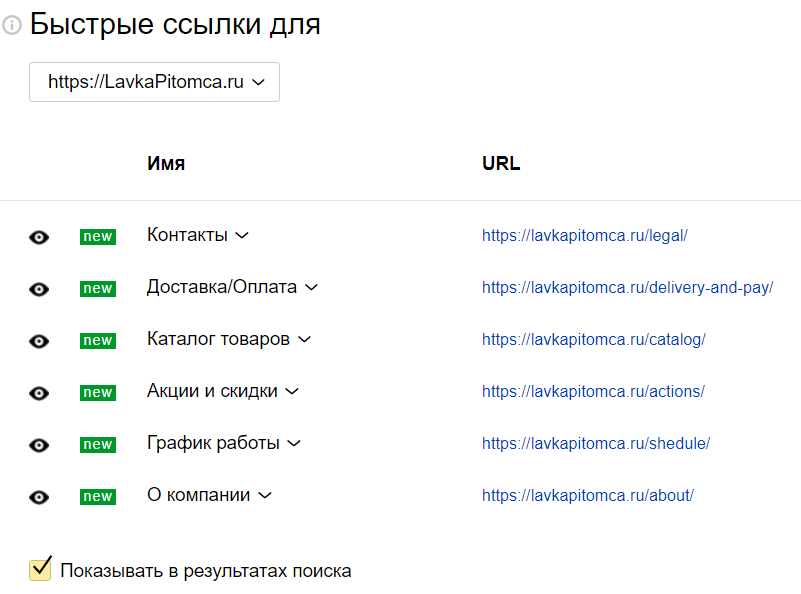Open the lavkapitomca.ru/about/ link
Image resolution: width=801 pixels, height=594 pixels.
(x=587, y=495)
